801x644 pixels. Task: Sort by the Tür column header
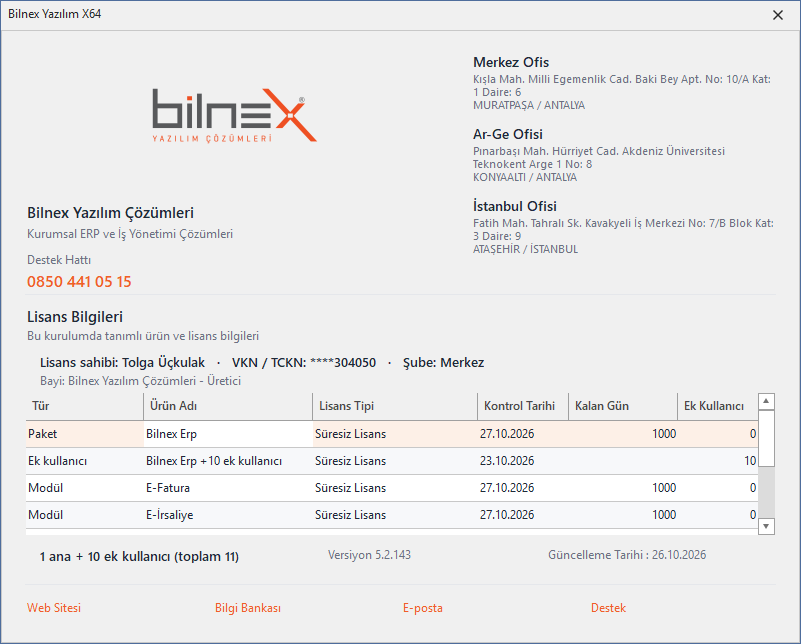click(x=85, y=406)
